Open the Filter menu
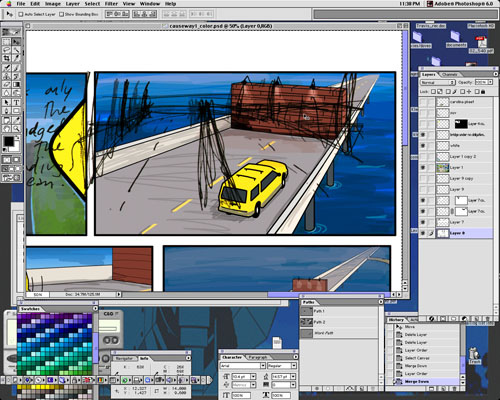 pyautogui.click(x=111, y=4)
